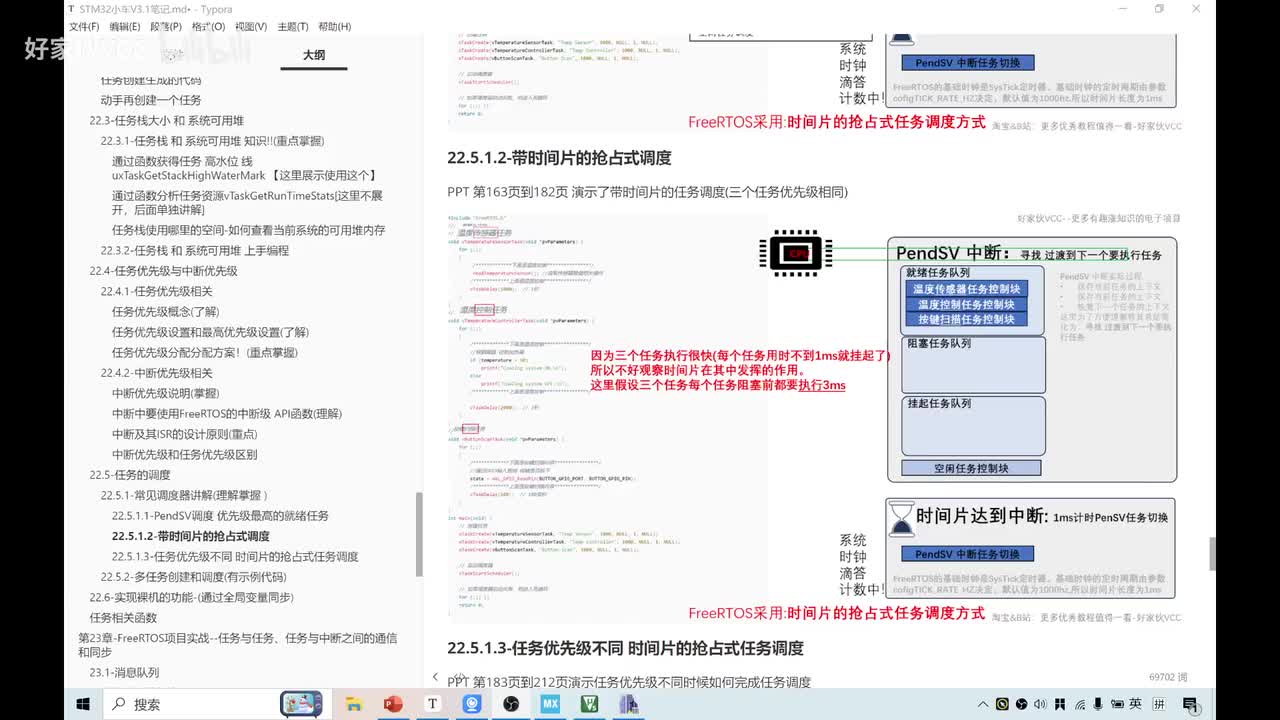This screenshot has height=720, width=1280.
Task: Click the 22.5.1.3 document heading
Action: [x=625, y=648]
